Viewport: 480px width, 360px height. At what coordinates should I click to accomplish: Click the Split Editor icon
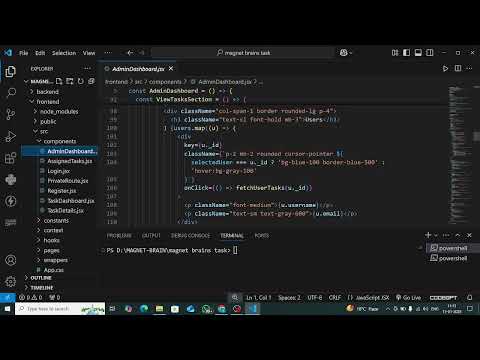(458, 68)
